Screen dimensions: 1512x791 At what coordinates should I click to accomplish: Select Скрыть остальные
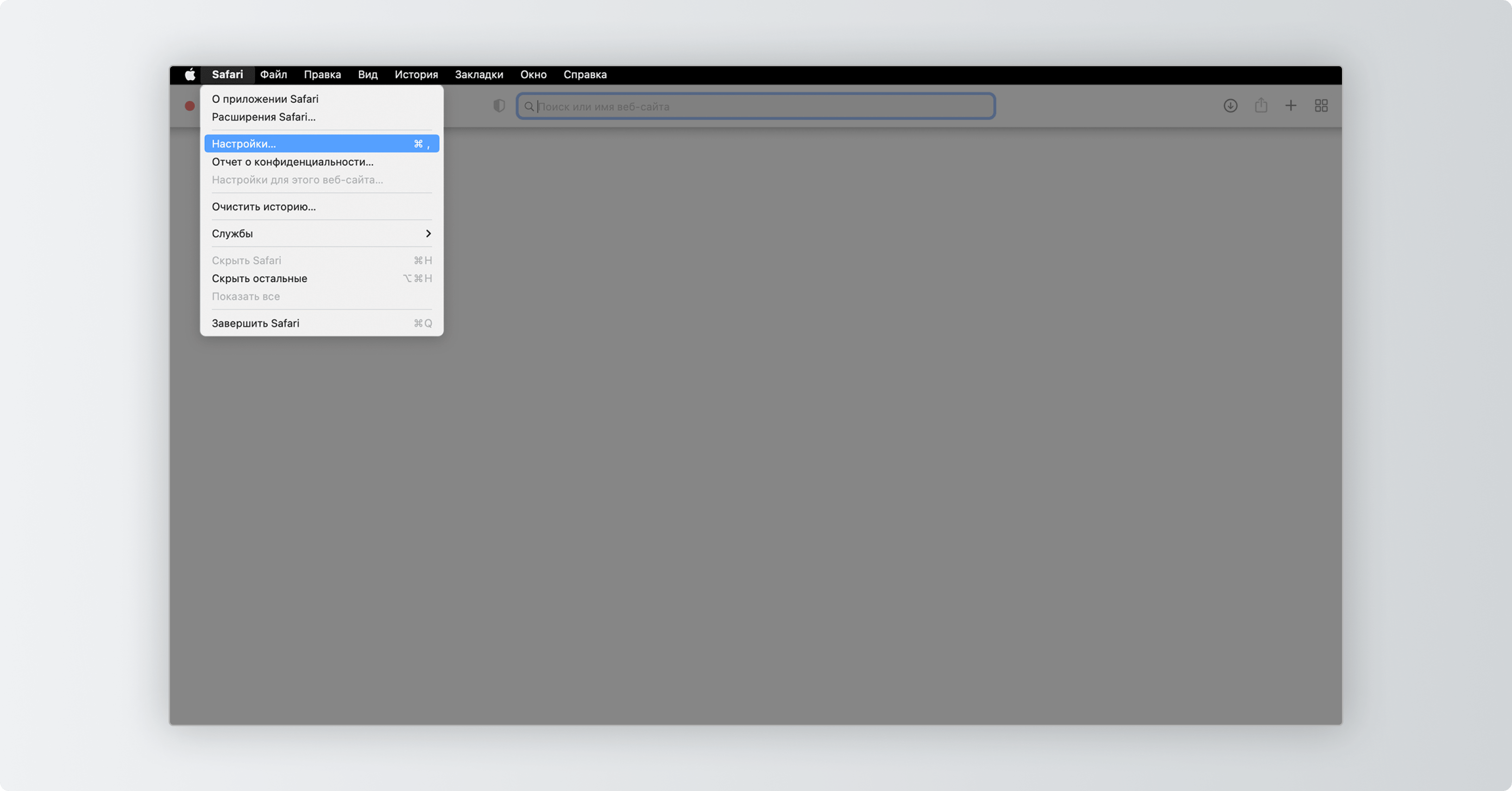(x=321, y=279)
